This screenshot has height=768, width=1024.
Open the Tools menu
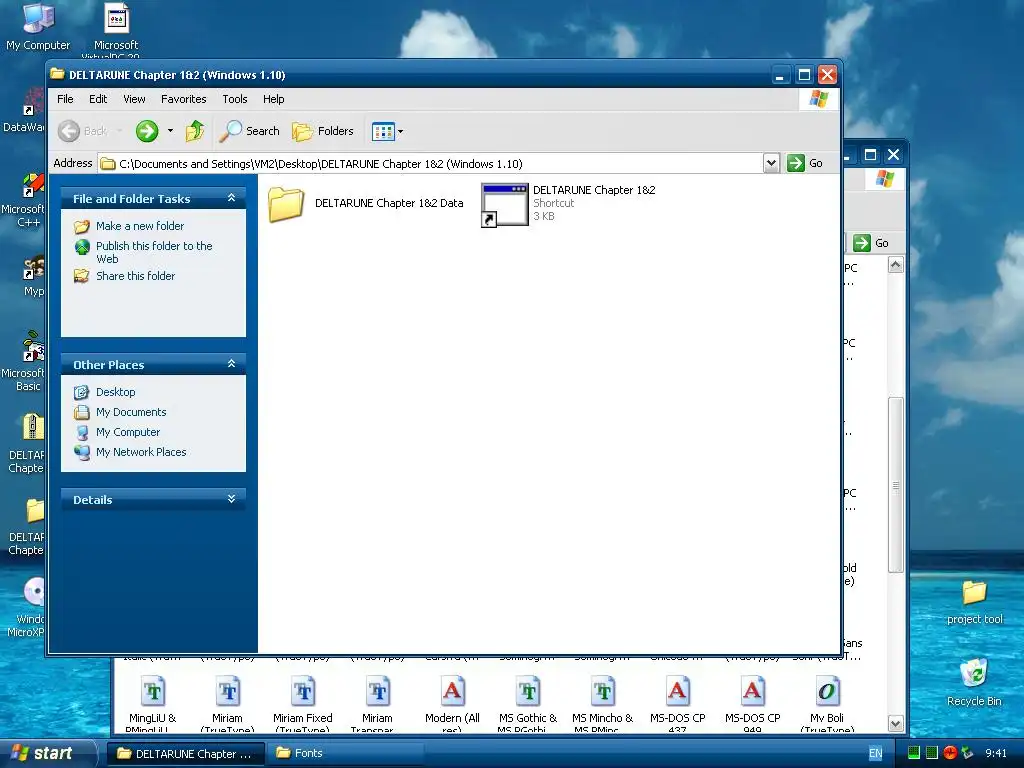234,99
